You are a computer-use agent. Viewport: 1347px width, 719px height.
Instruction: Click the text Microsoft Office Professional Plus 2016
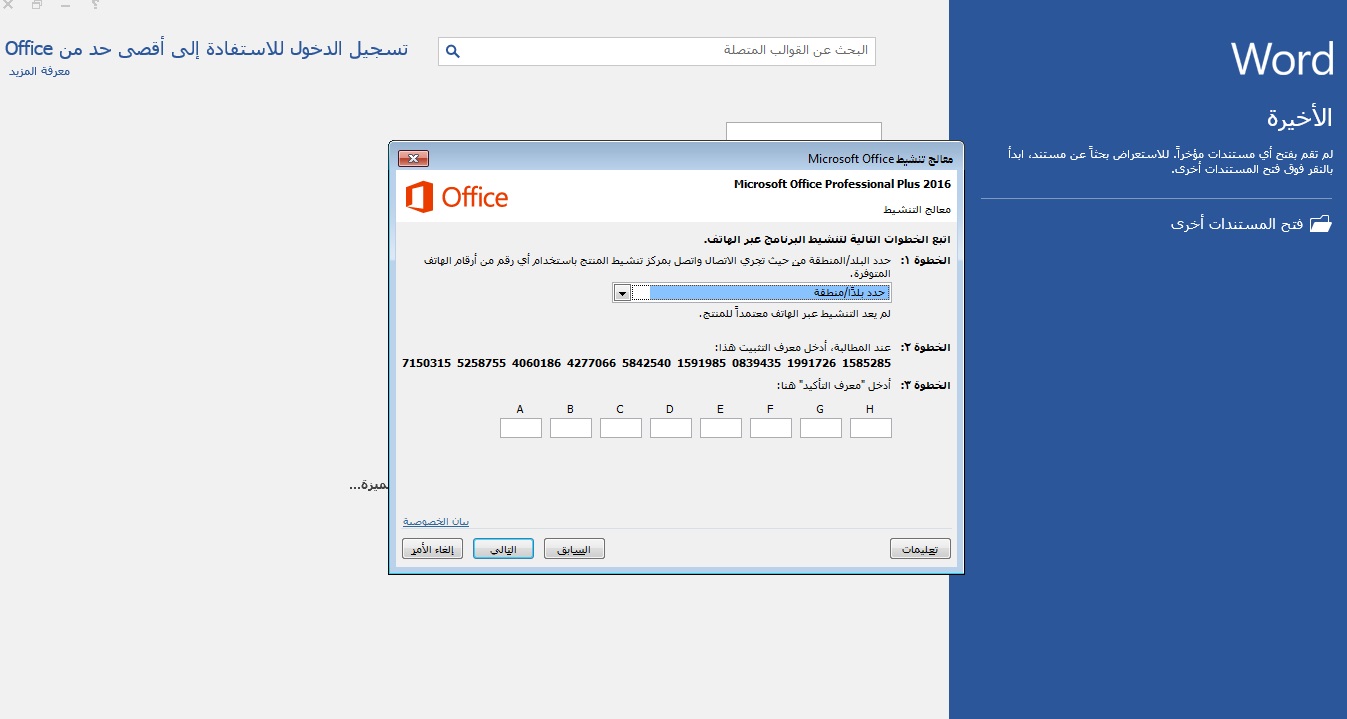842,184
